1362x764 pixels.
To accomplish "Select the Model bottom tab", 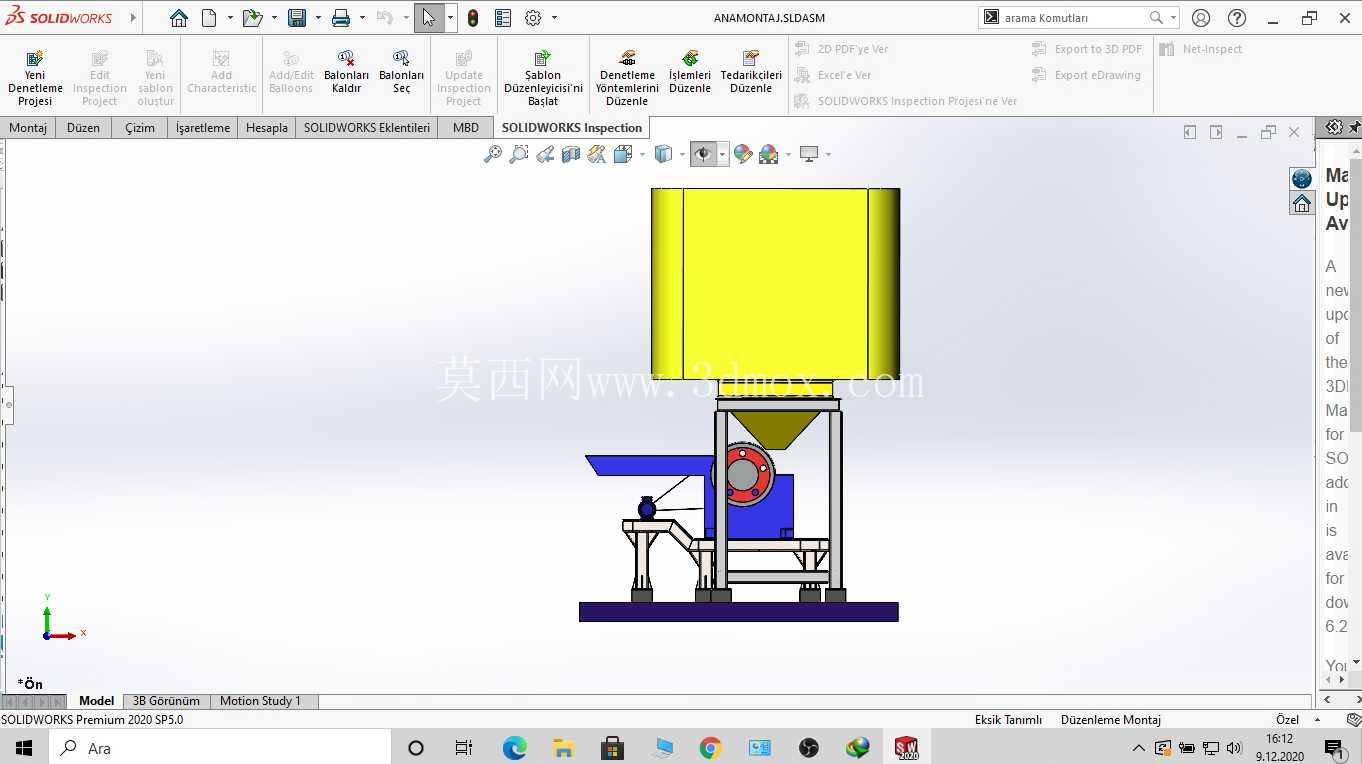I will (x=97, y=701).
